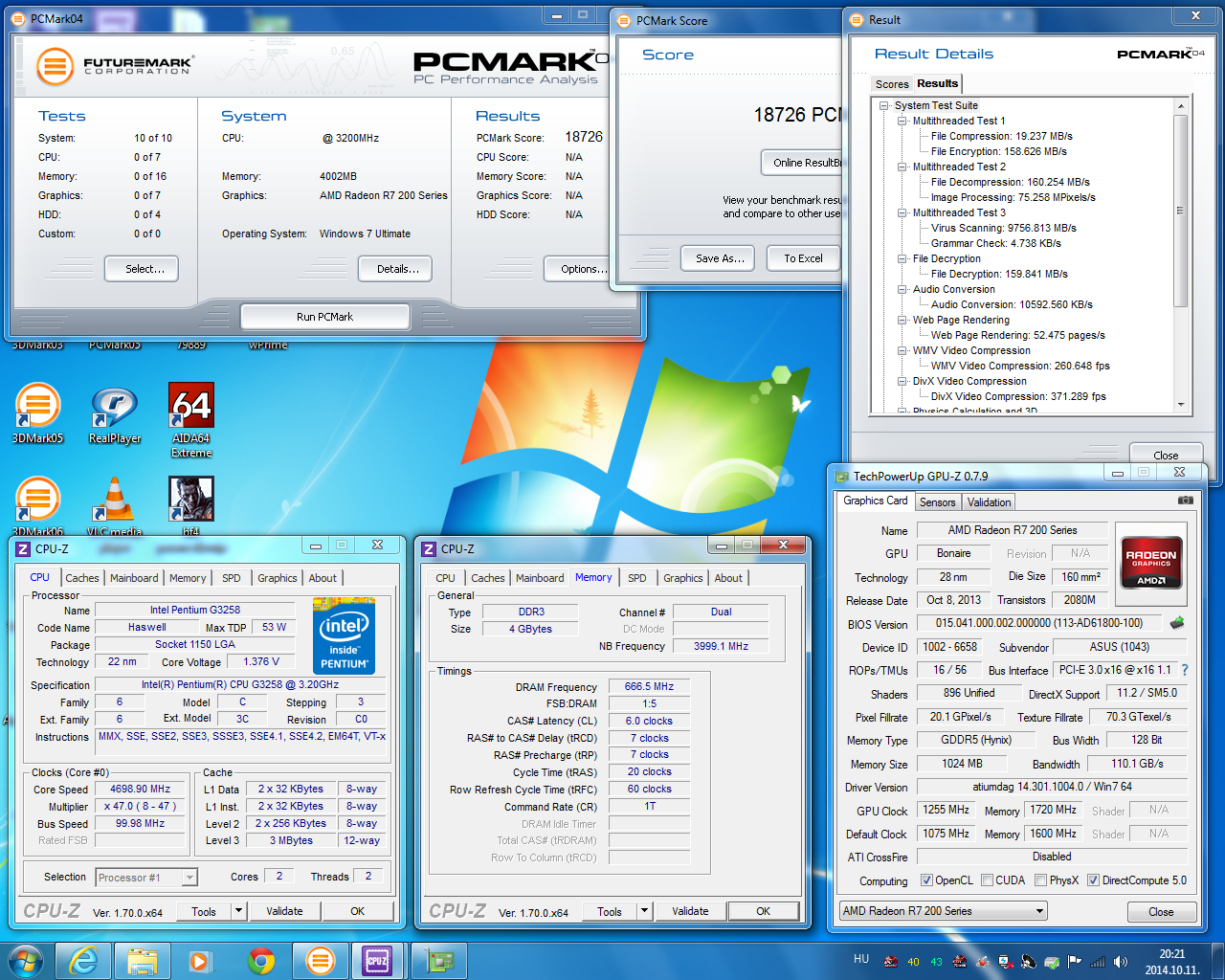
Task: Click the Futuremark Corporation logo in PCMark04
Action: (115, 66)
